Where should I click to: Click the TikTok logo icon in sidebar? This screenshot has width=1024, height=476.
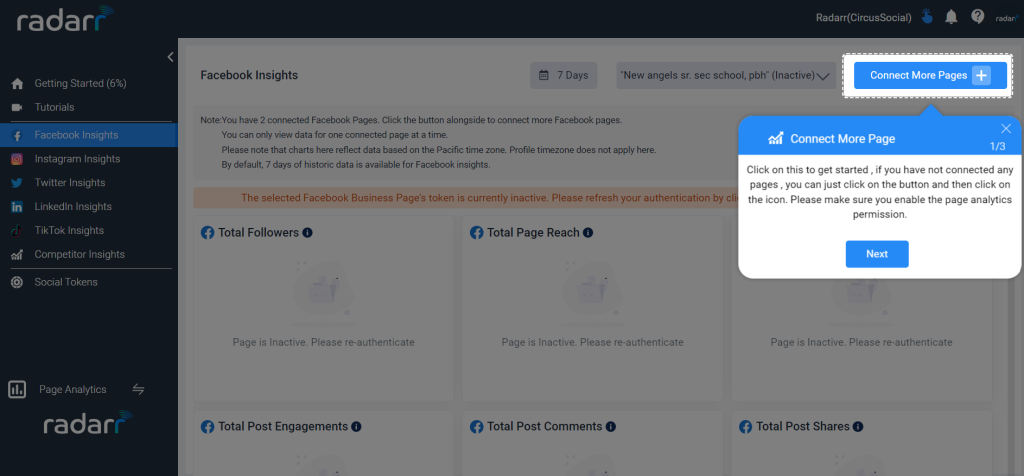(17, 230)
